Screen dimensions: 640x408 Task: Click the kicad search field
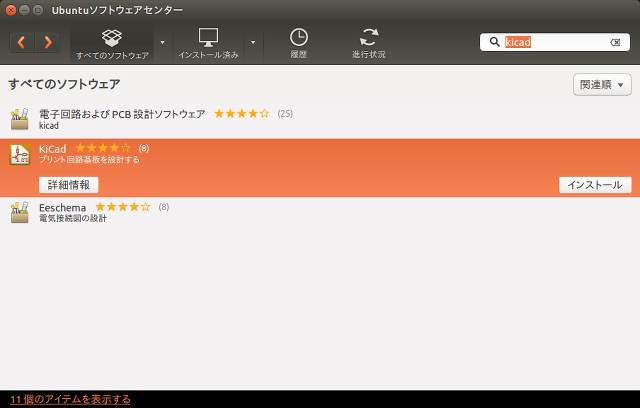coord(555,42)
